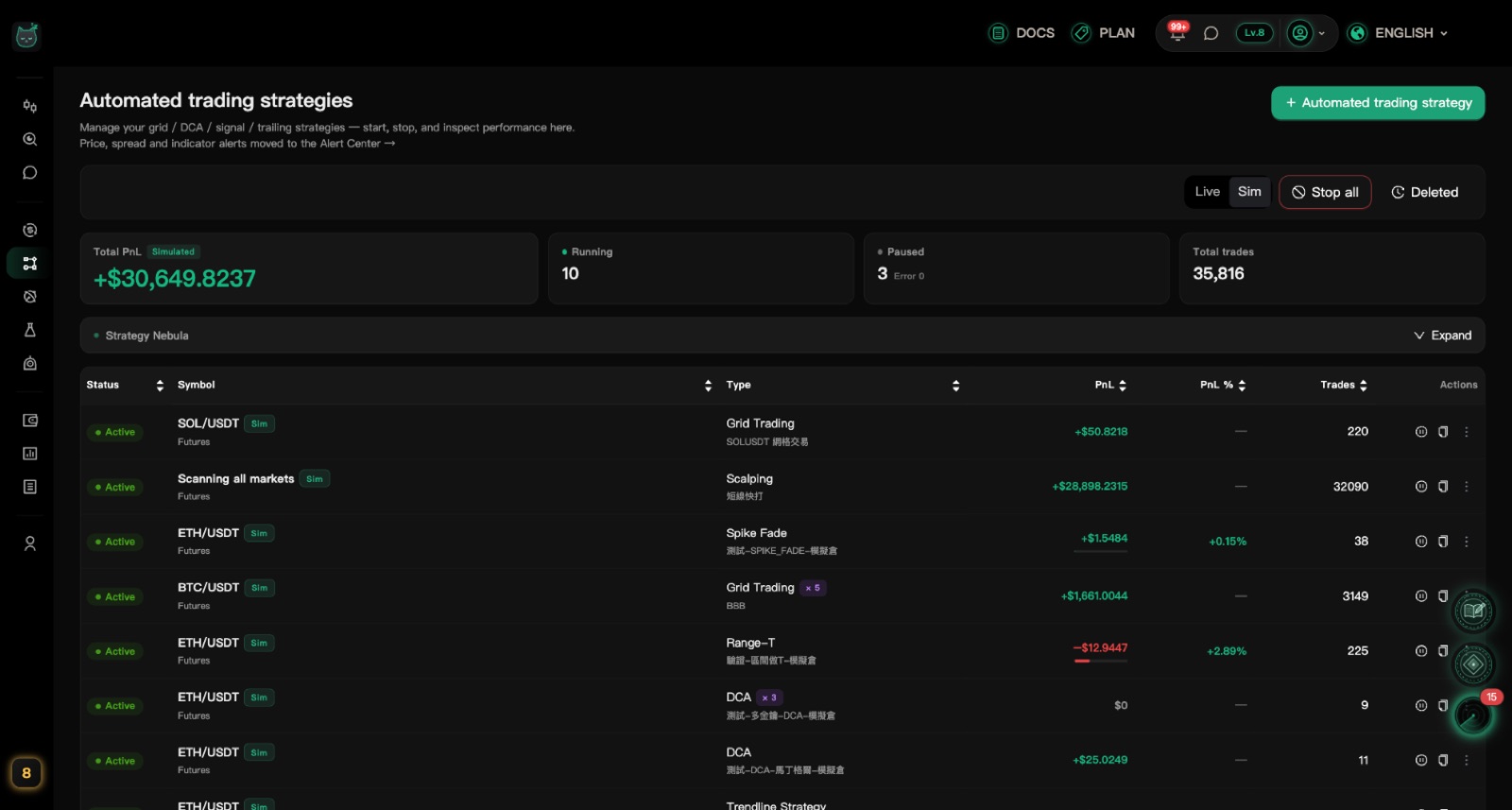1512x810 pixels.
Task: Pause the ETH/USDT Range-T strategy
Action: [1420, 651]
